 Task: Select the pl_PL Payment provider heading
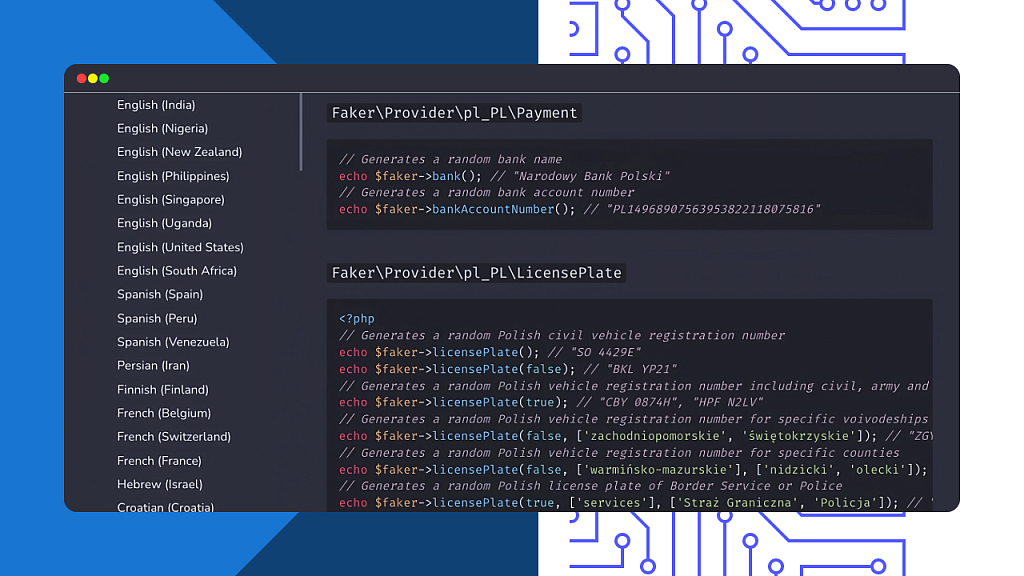(454, 113)
